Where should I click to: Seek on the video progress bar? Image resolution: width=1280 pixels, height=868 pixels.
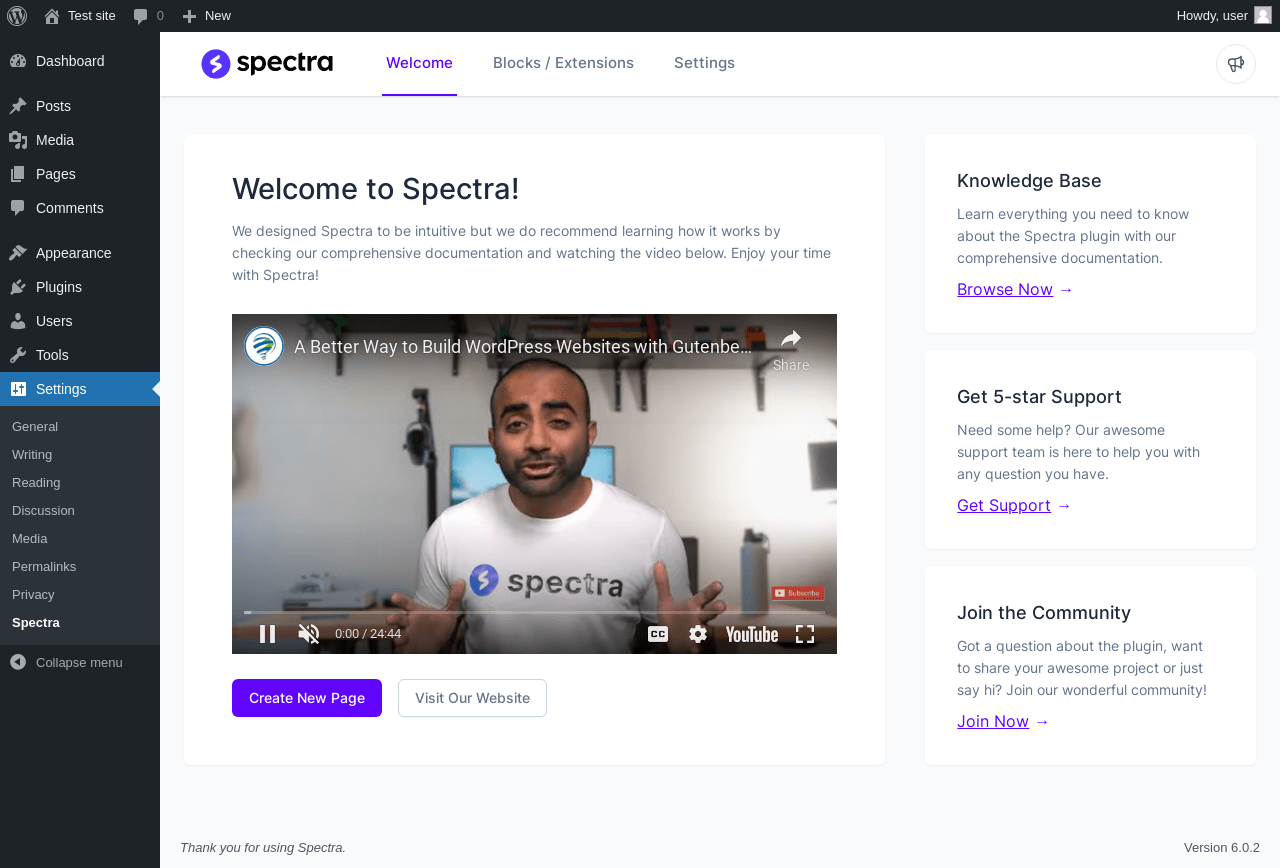coord(535,612)
